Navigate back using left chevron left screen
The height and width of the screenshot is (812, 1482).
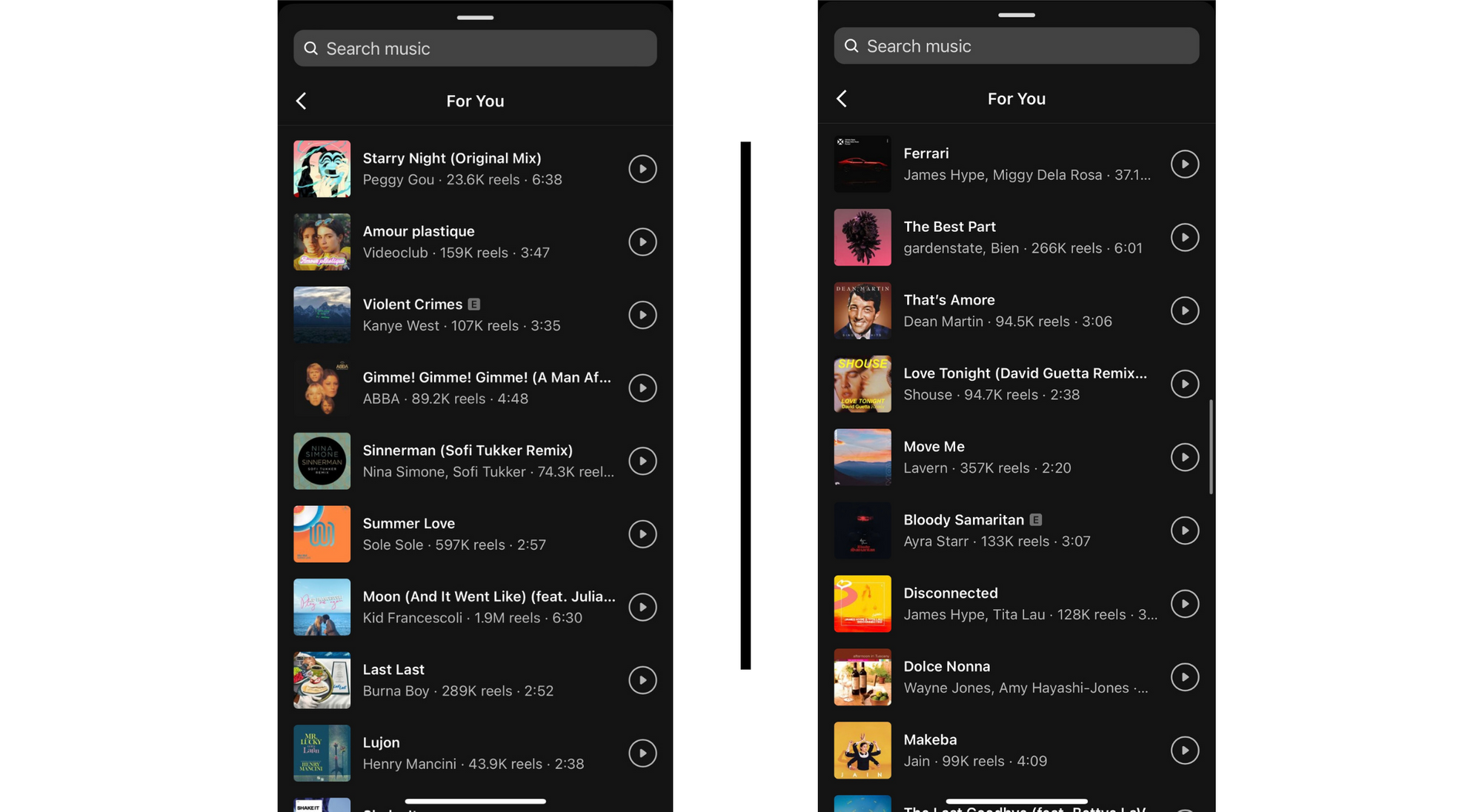pyautogui.click(x=300, y=100)
